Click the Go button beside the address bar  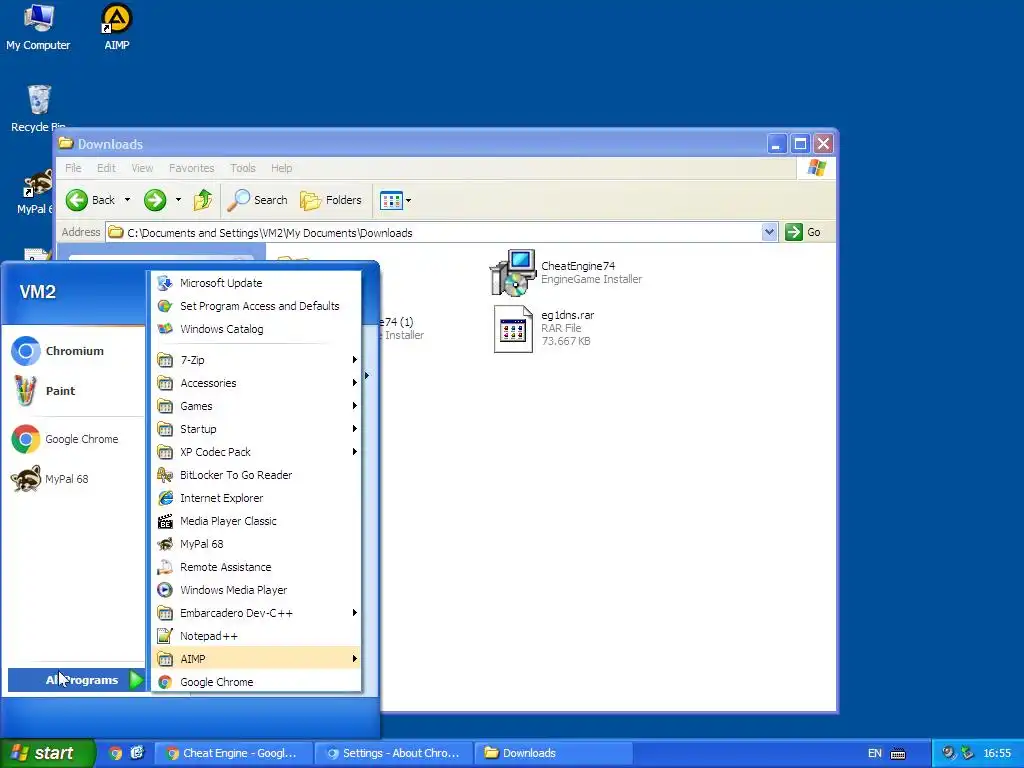[x=804, y=232]
